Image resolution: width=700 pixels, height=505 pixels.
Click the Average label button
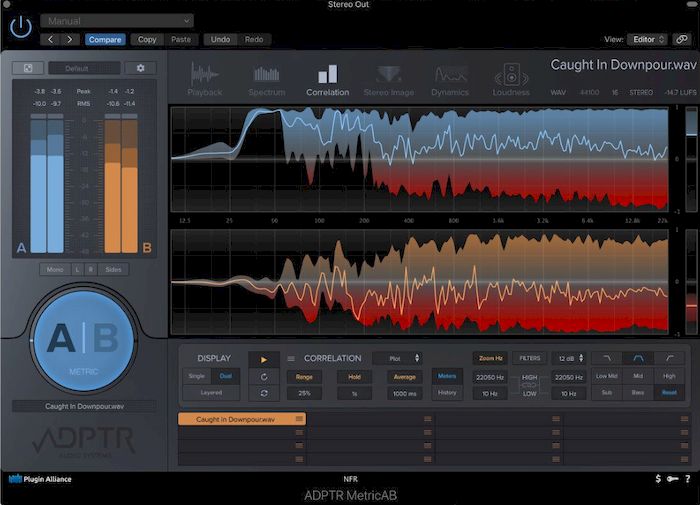(x=404, y=377)
